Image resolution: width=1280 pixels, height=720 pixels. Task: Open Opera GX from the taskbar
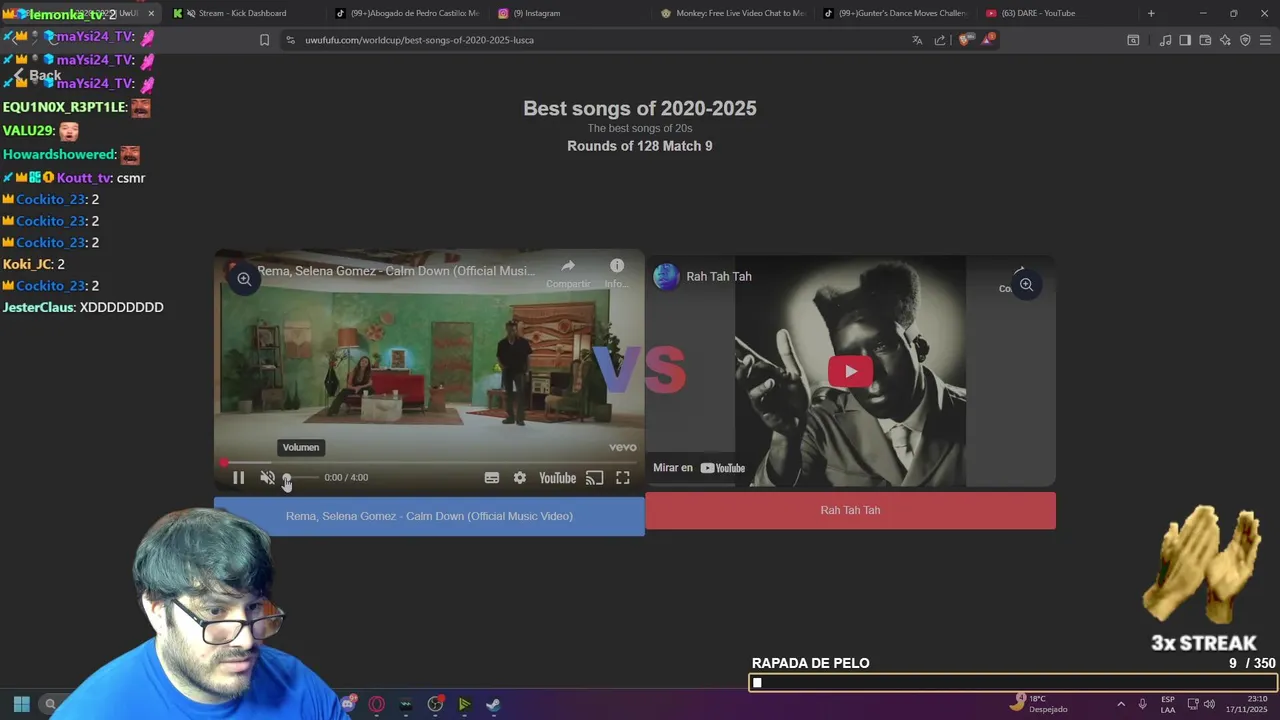pos(377,704)
